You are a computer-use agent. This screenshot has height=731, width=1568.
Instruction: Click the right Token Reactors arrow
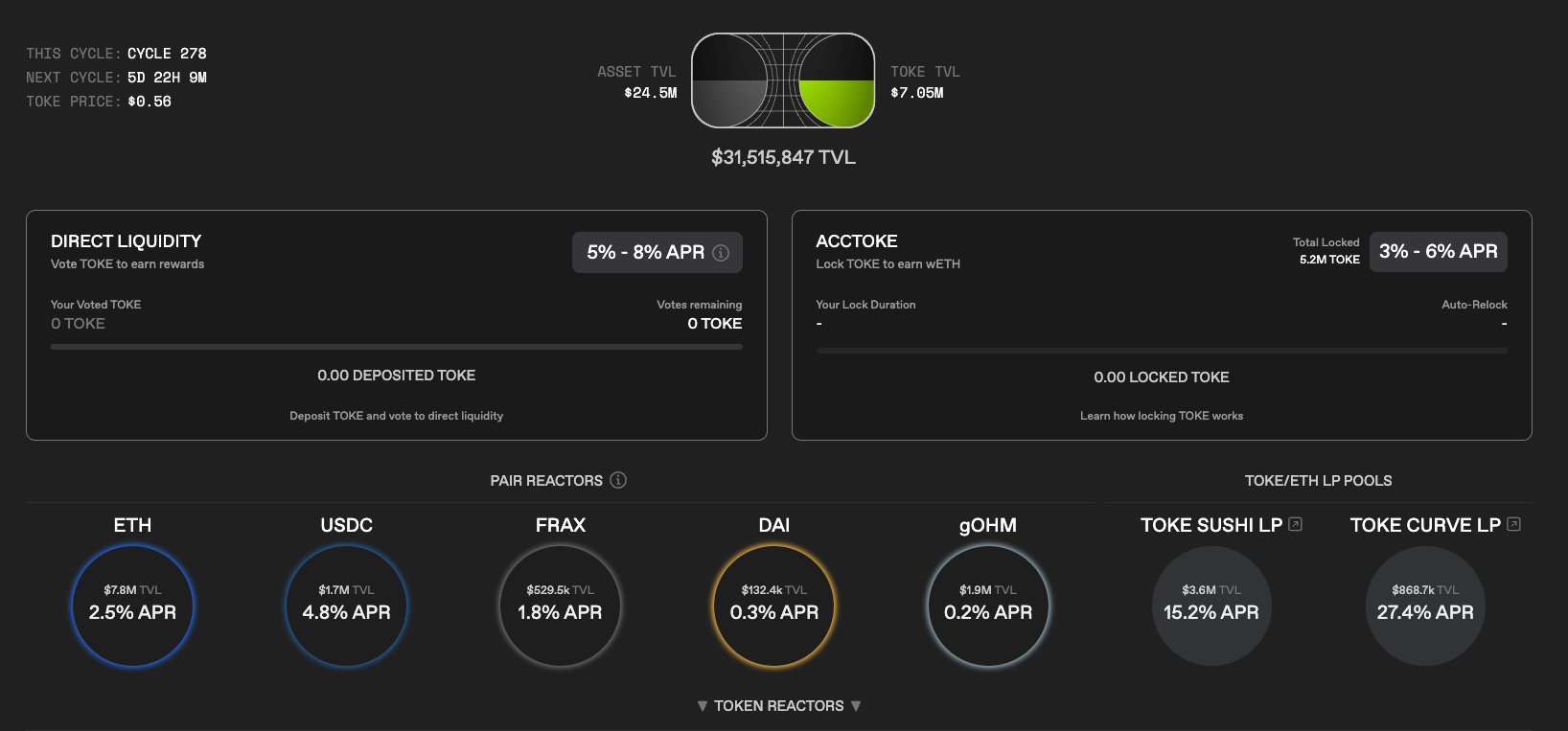tap(856, 706)
